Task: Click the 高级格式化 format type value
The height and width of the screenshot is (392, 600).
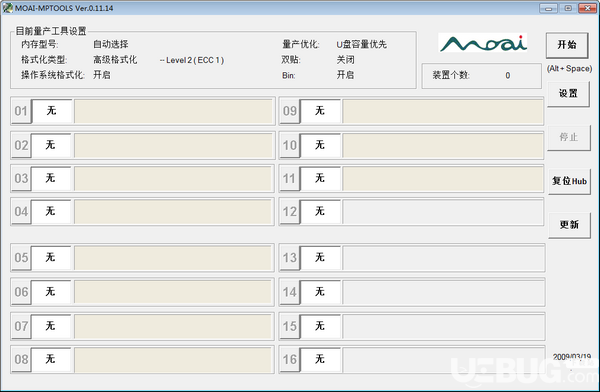Action: click(115, 60)
